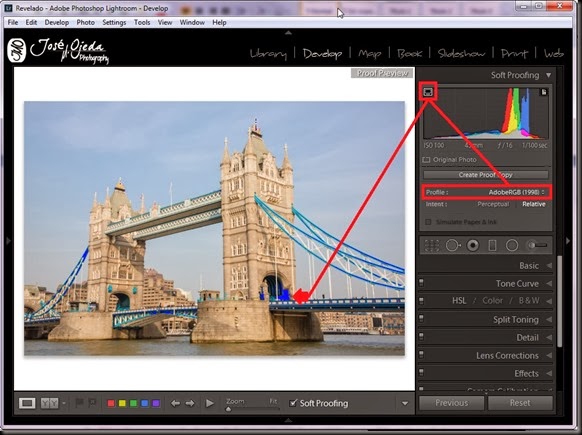Viewport: 582px width, 435px height.
Task: Switch to Before/After YY view
Action: click(50, 403)
